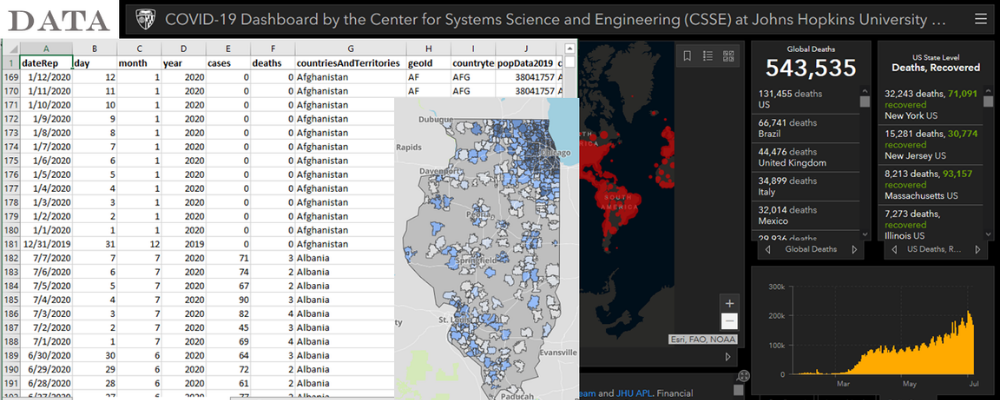
Task: Select spreadsheet column G header
Action: coord(351,48)
